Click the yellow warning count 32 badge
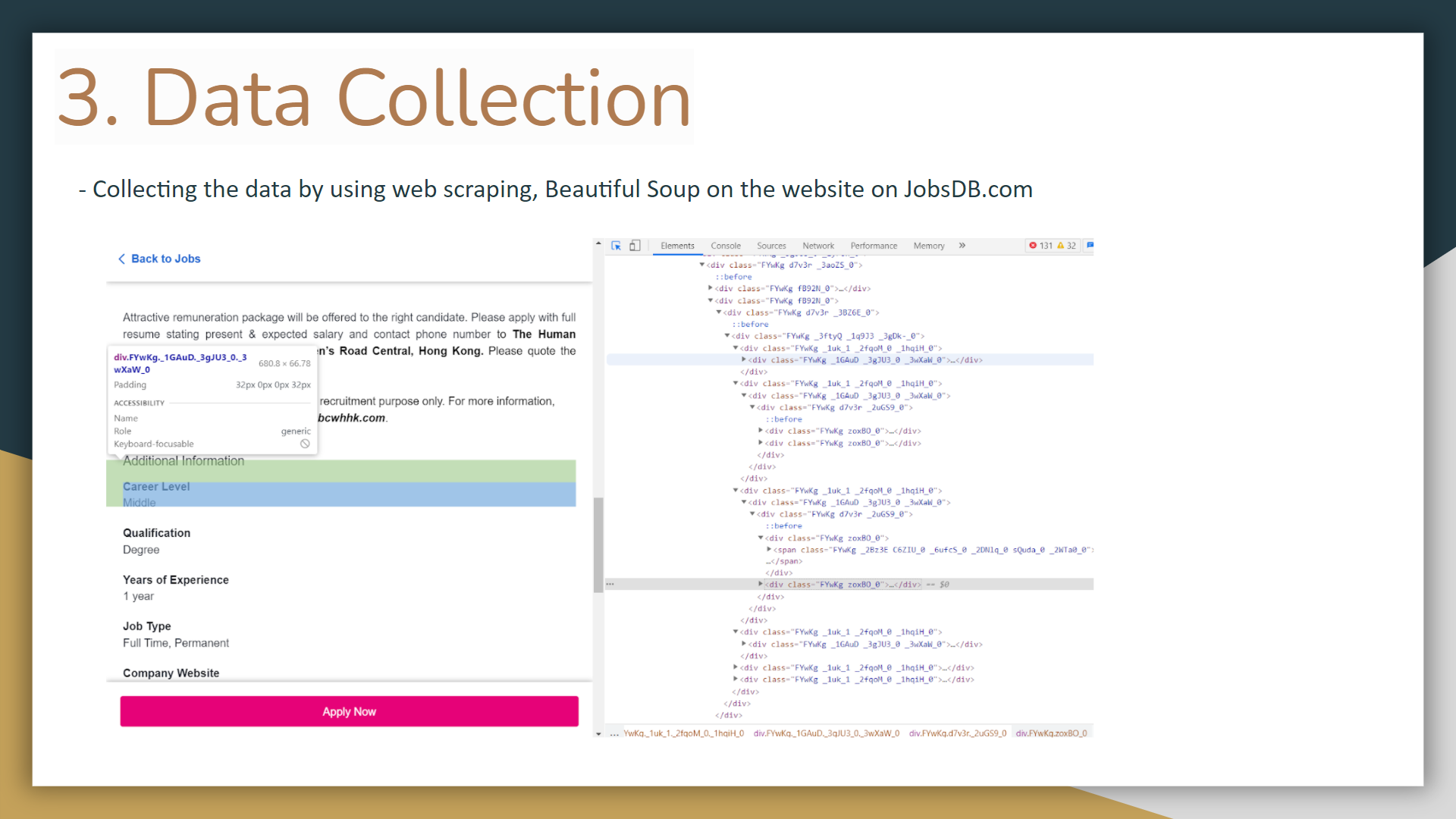Screen dimensions: 1456x819 coord(1067,246)
